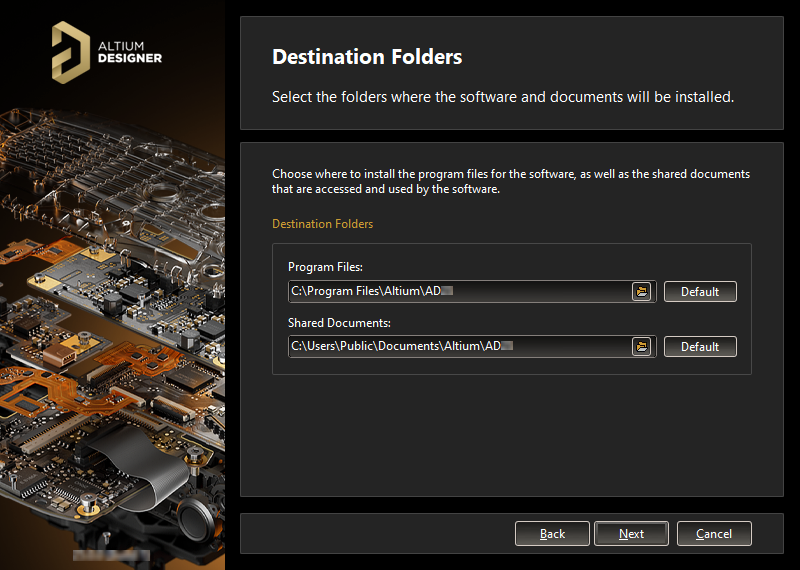This screenshot has width=800, height=570.
Task: Reset Shared Documents path with Default button
Action: (x=700, y=346)
